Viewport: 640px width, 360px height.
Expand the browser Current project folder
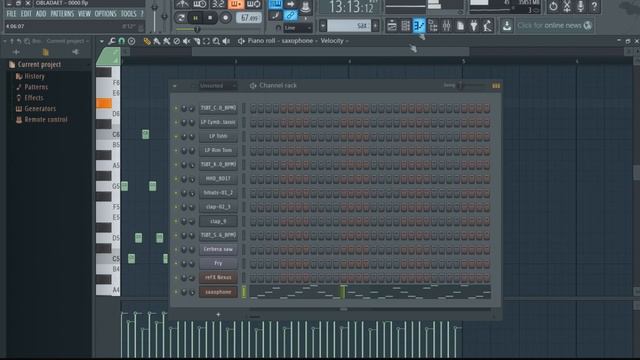[x=39, y=64]
